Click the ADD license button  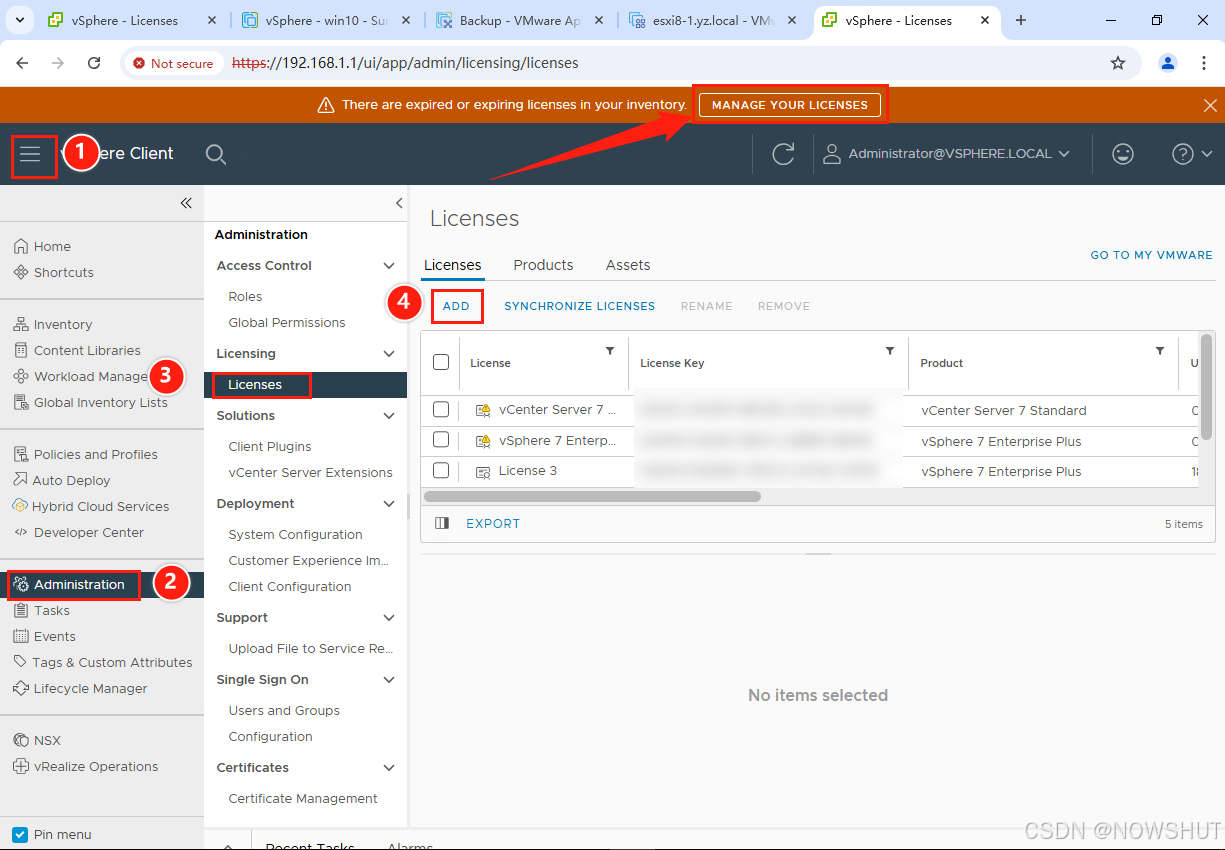coord(456,306)
